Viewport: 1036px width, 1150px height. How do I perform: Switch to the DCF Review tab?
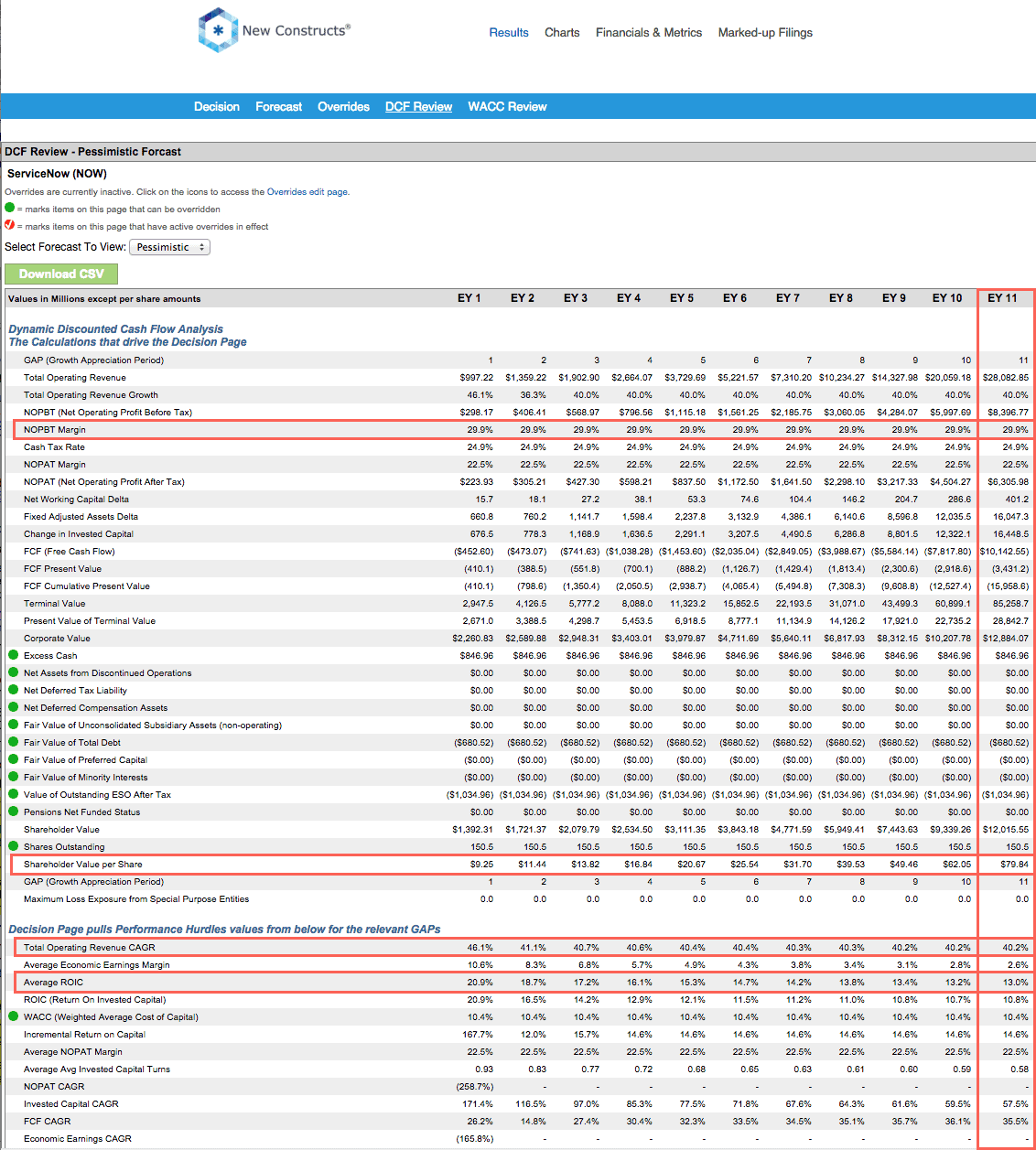pos(419,106)
